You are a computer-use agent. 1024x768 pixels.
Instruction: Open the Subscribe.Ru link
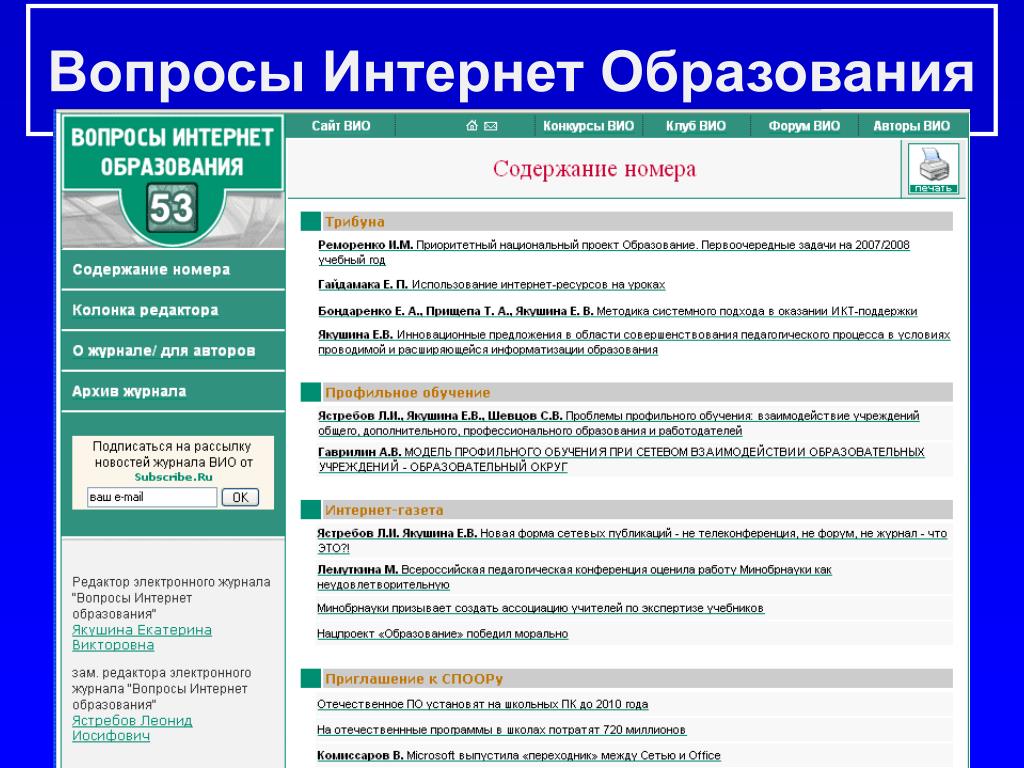[174, 477]
